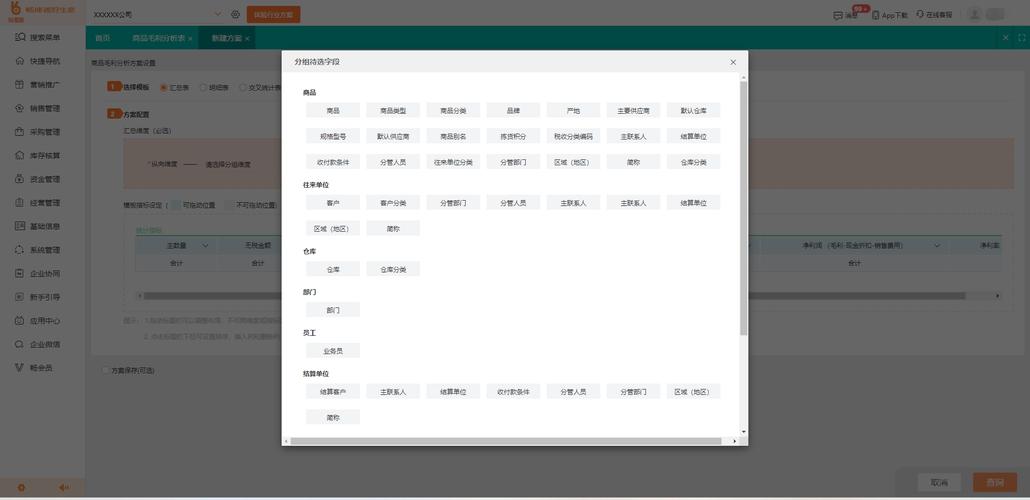Select the 税收分类编码 field
Image resolution: width=1030 pixels, height=500 pixels.
point(573,136)
